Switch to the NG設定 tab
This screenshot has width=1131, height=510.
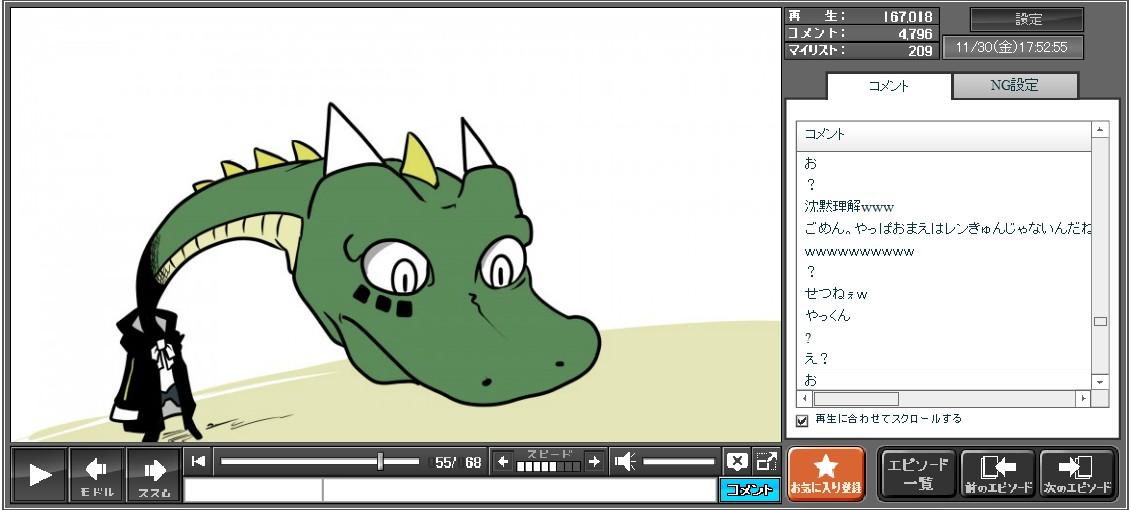1014,86
